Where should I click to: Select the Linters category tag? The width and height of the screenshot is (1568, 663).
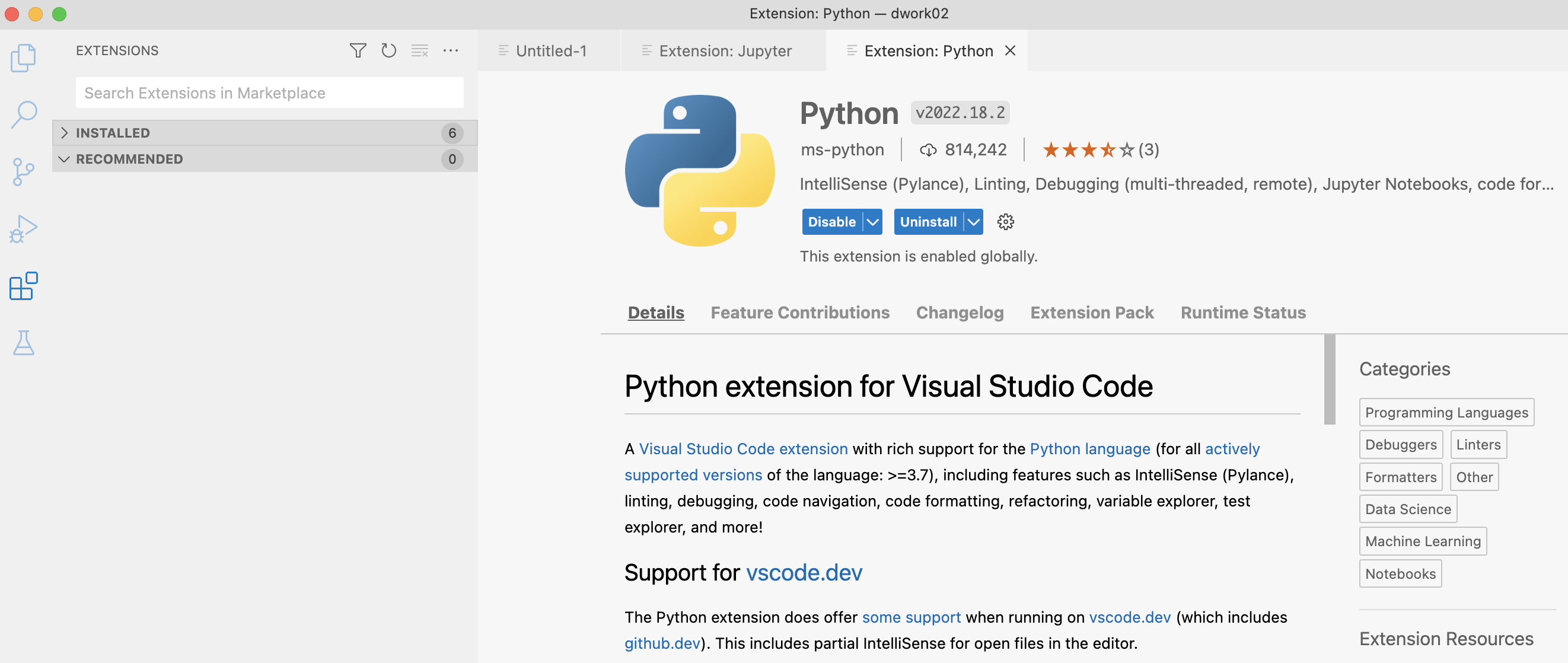point(1478,444)
